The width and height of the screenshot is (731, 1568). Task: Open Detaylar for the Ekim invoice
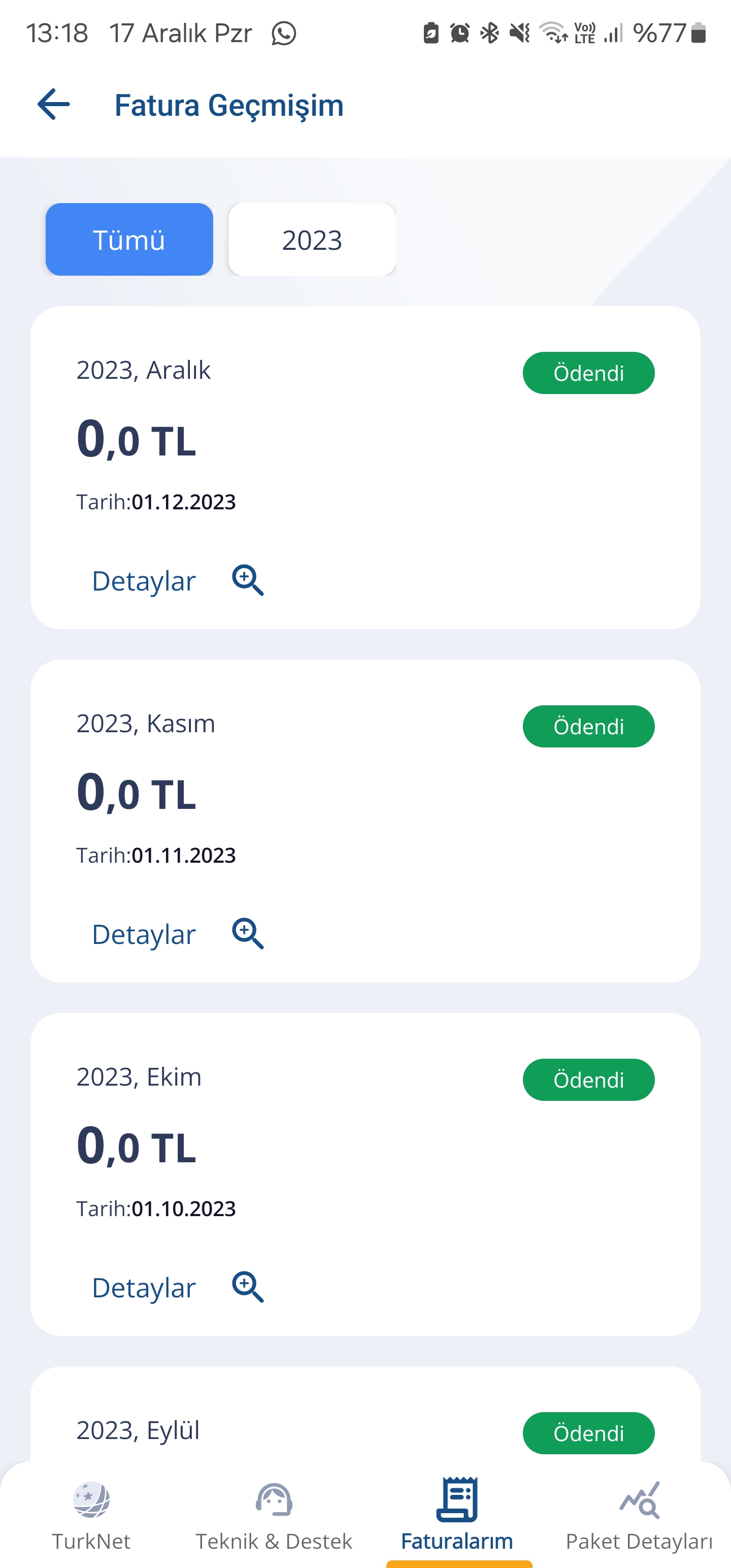click(144, 1287)
